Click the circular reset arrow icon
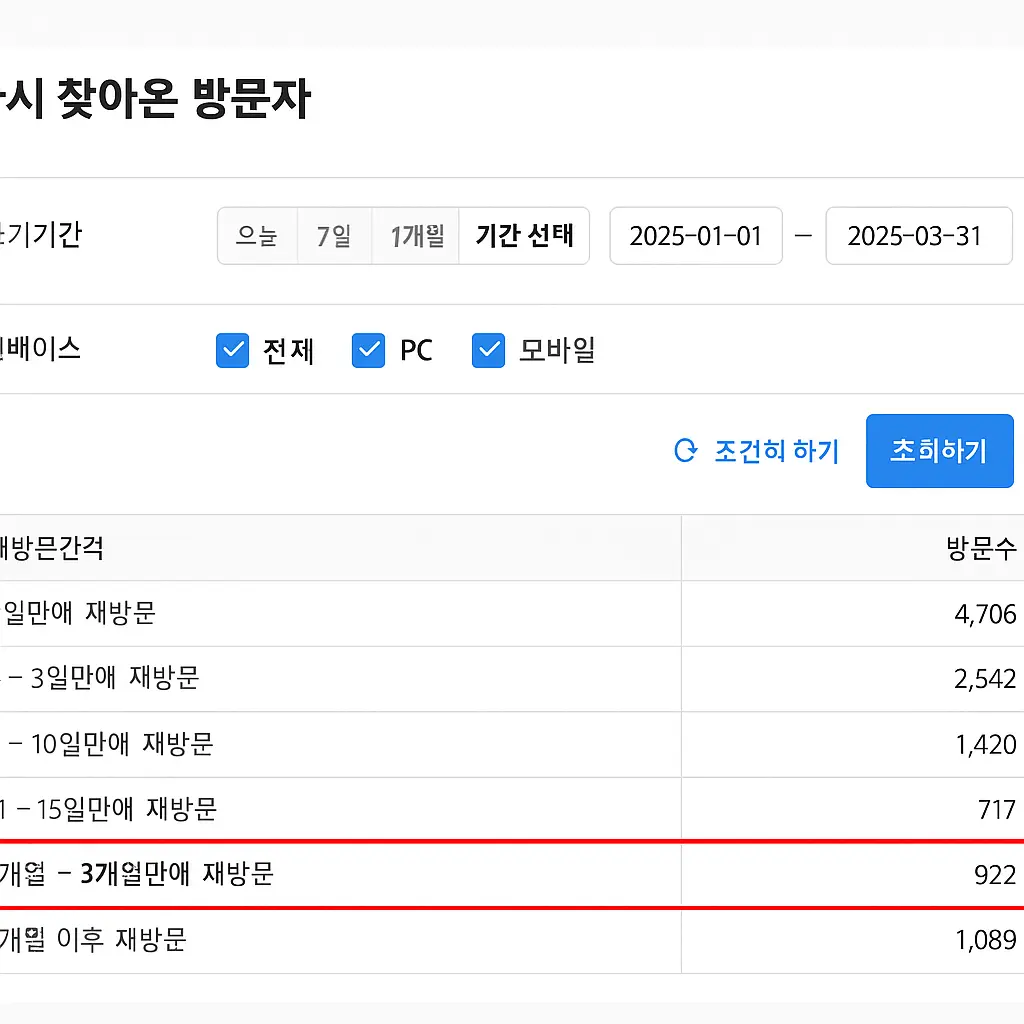1024x1024 pixels. (x=684, y=451)
